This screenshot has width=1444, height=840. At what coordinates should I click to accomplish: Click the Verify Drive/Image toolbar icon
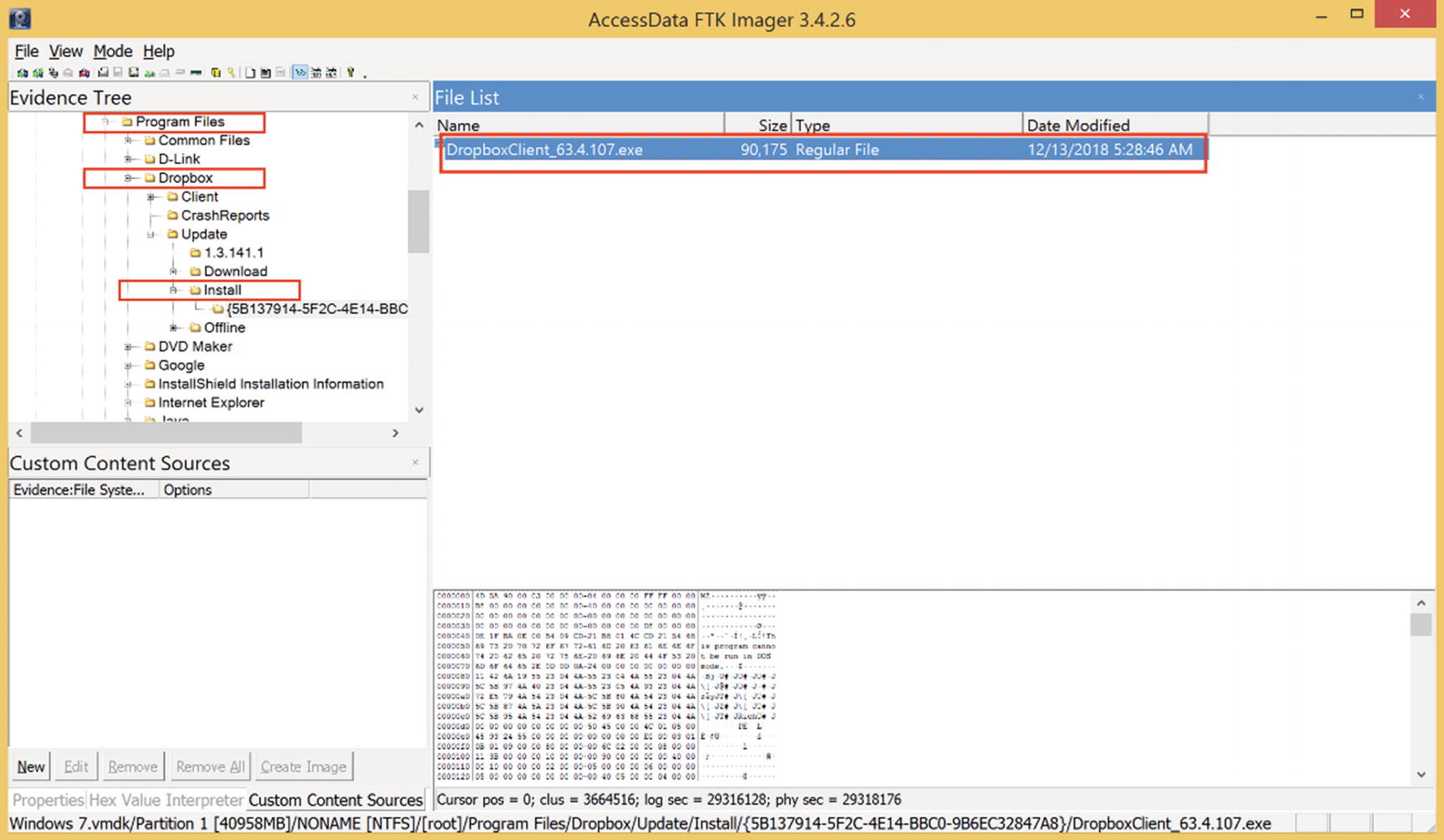180,73
